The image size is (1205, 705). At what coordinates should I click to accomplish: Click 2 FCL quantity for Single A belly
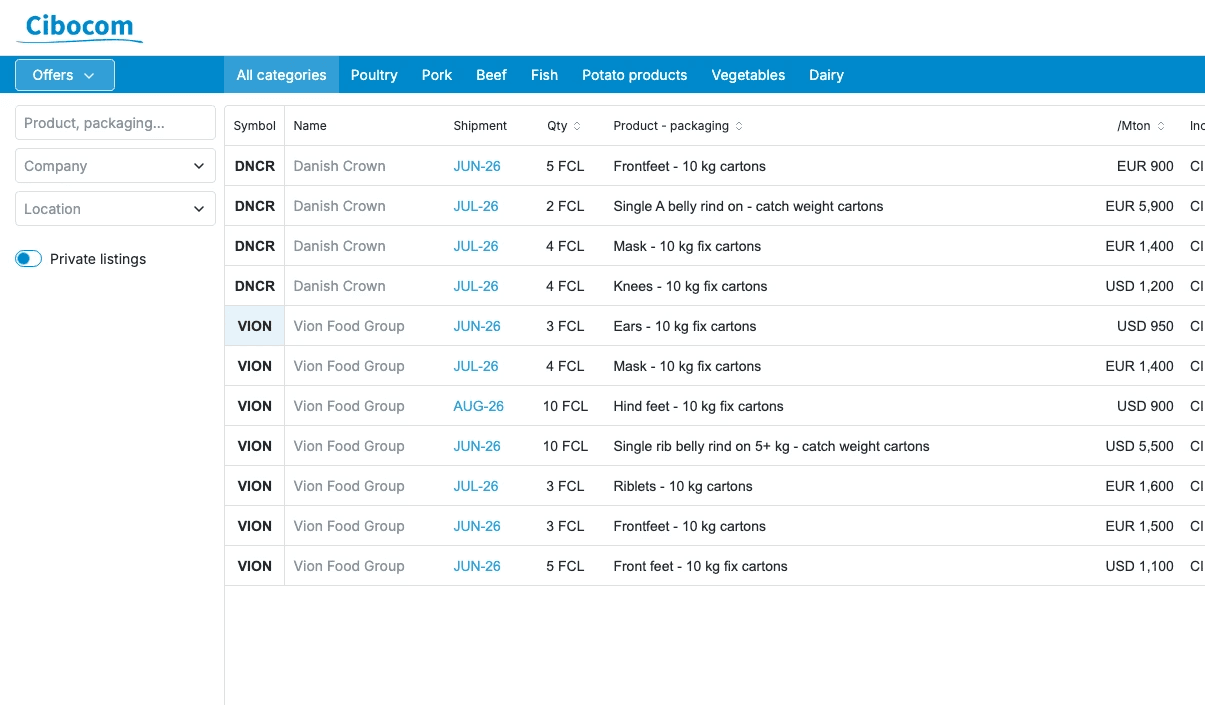click(x=565, y=206)
